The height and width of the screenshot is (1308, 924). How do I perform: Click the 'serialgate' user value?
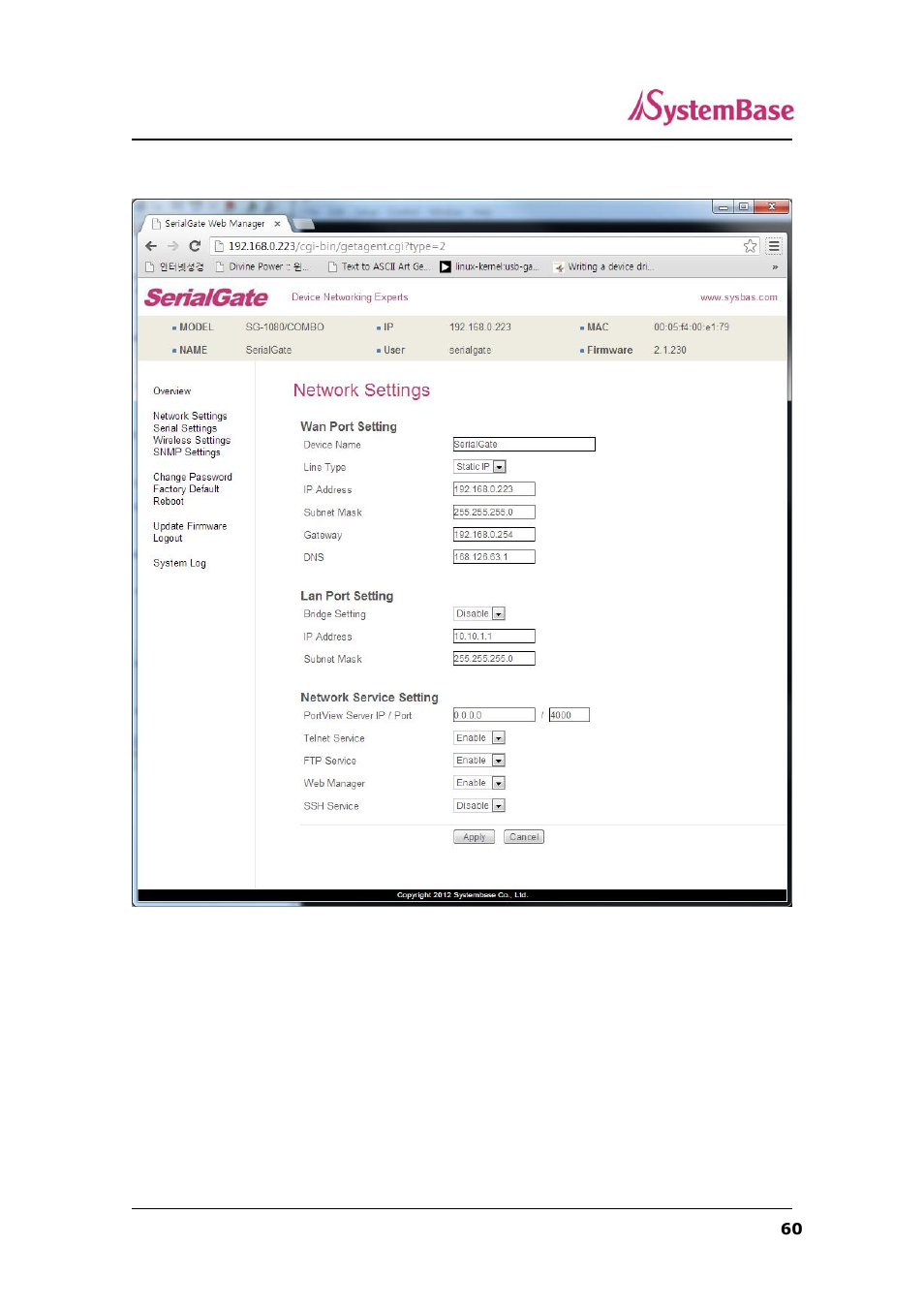point(471,351)
